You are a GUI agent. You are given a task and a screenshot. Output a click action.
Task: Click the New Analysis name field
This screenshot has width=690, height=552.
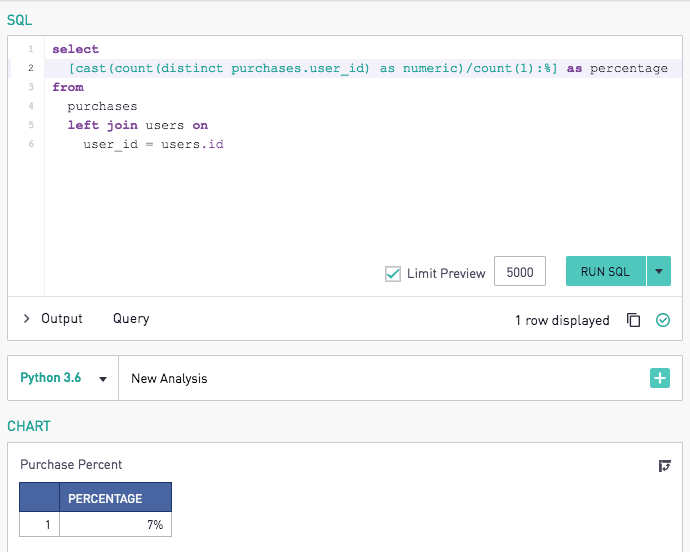tap(383, 378)
